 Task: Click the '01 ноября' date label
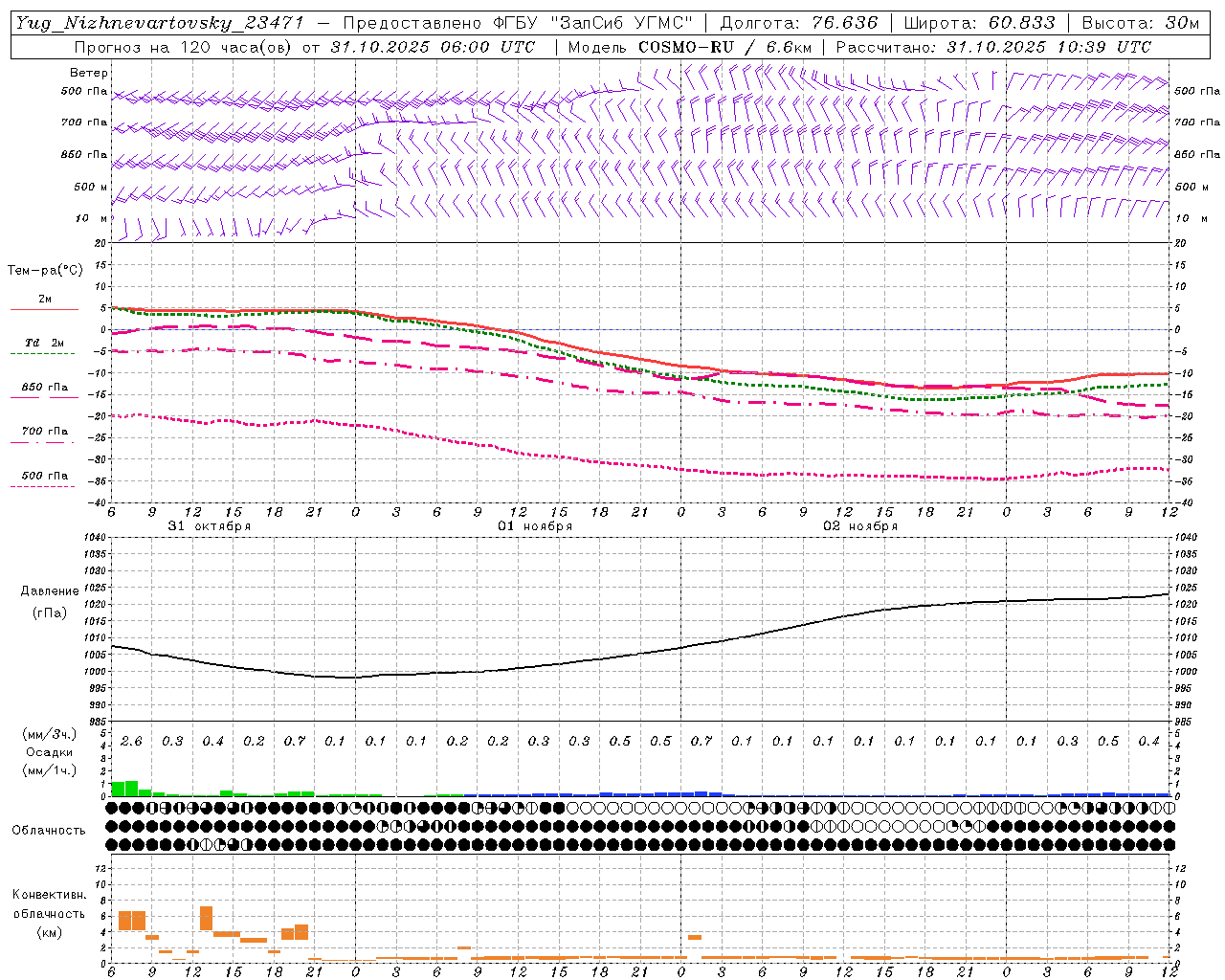(x=535, y=526)
